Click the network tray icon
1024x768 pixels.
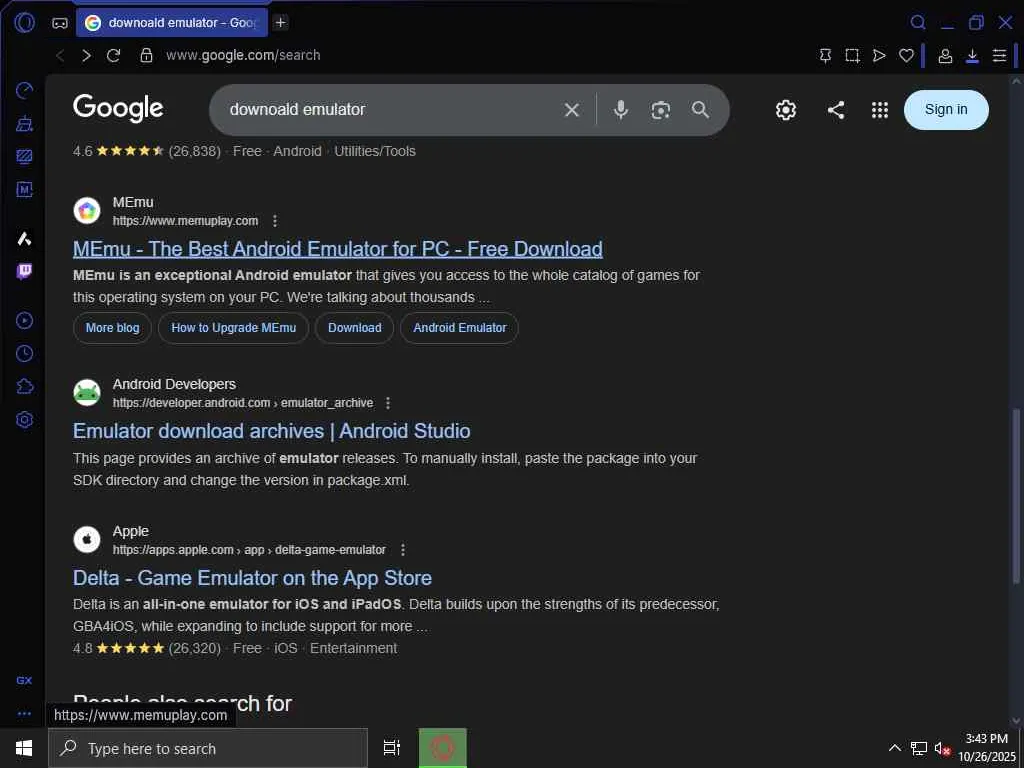(919, 748)
